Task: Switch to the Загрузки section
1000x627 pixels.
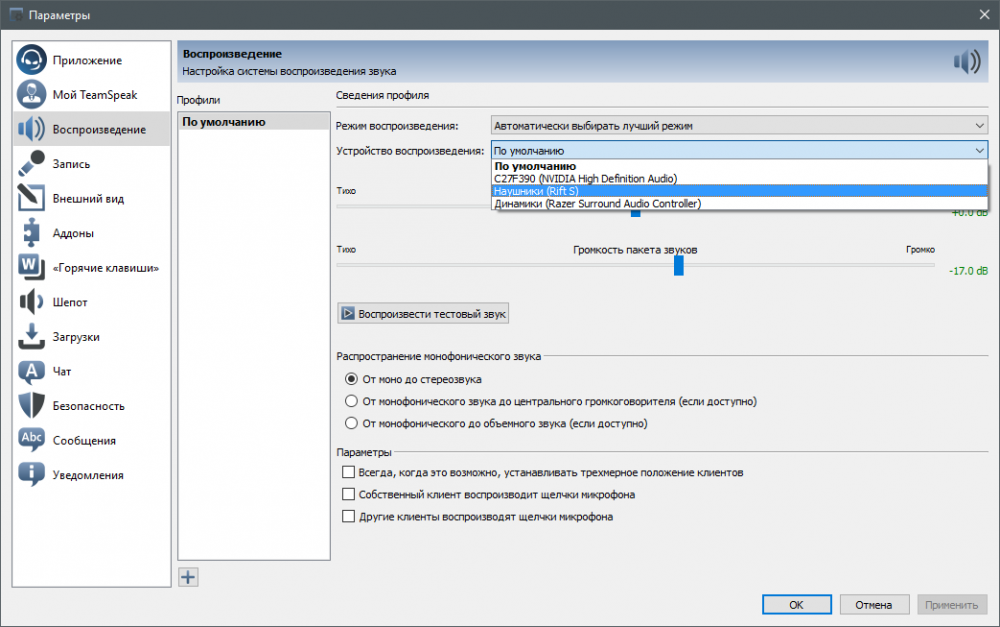Action: pos(76,337)
